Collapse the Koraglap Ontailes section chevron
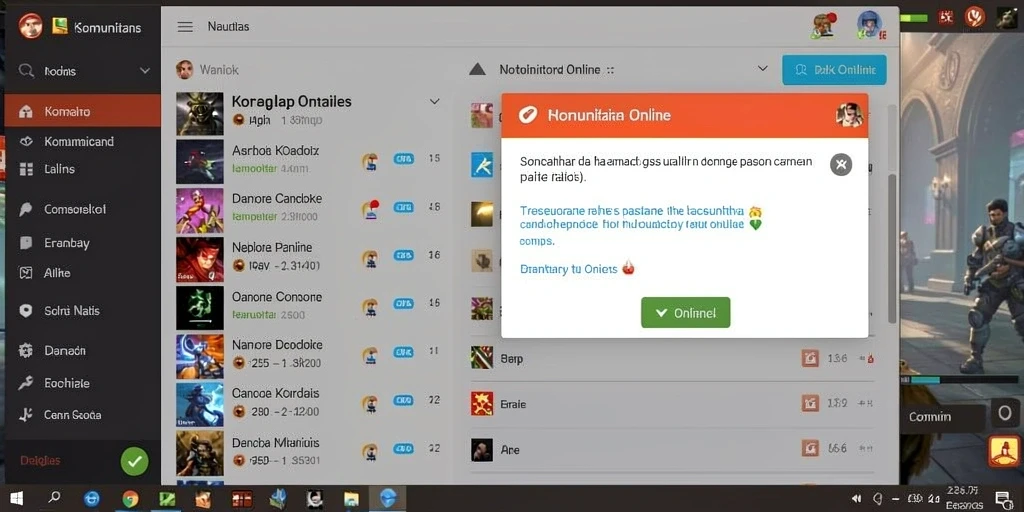 434,102
